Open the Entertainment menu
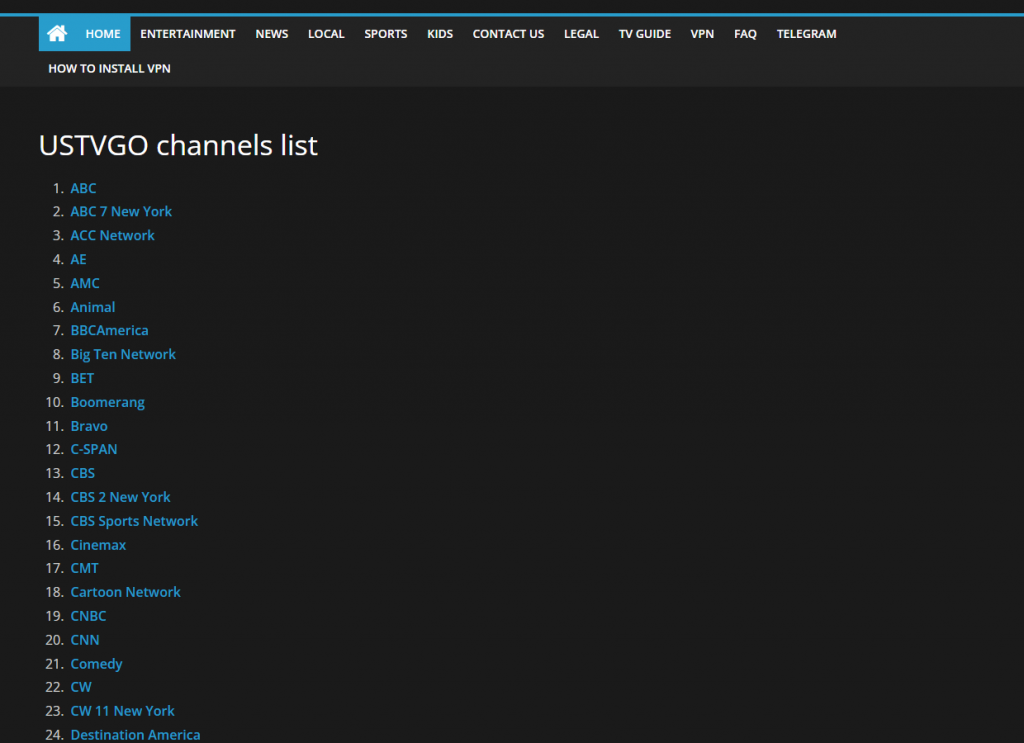 point(187,34)
